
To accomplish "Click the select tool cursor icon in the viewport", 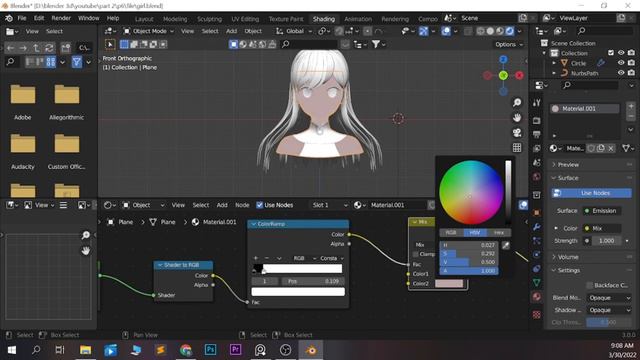I will pos(110,44).
